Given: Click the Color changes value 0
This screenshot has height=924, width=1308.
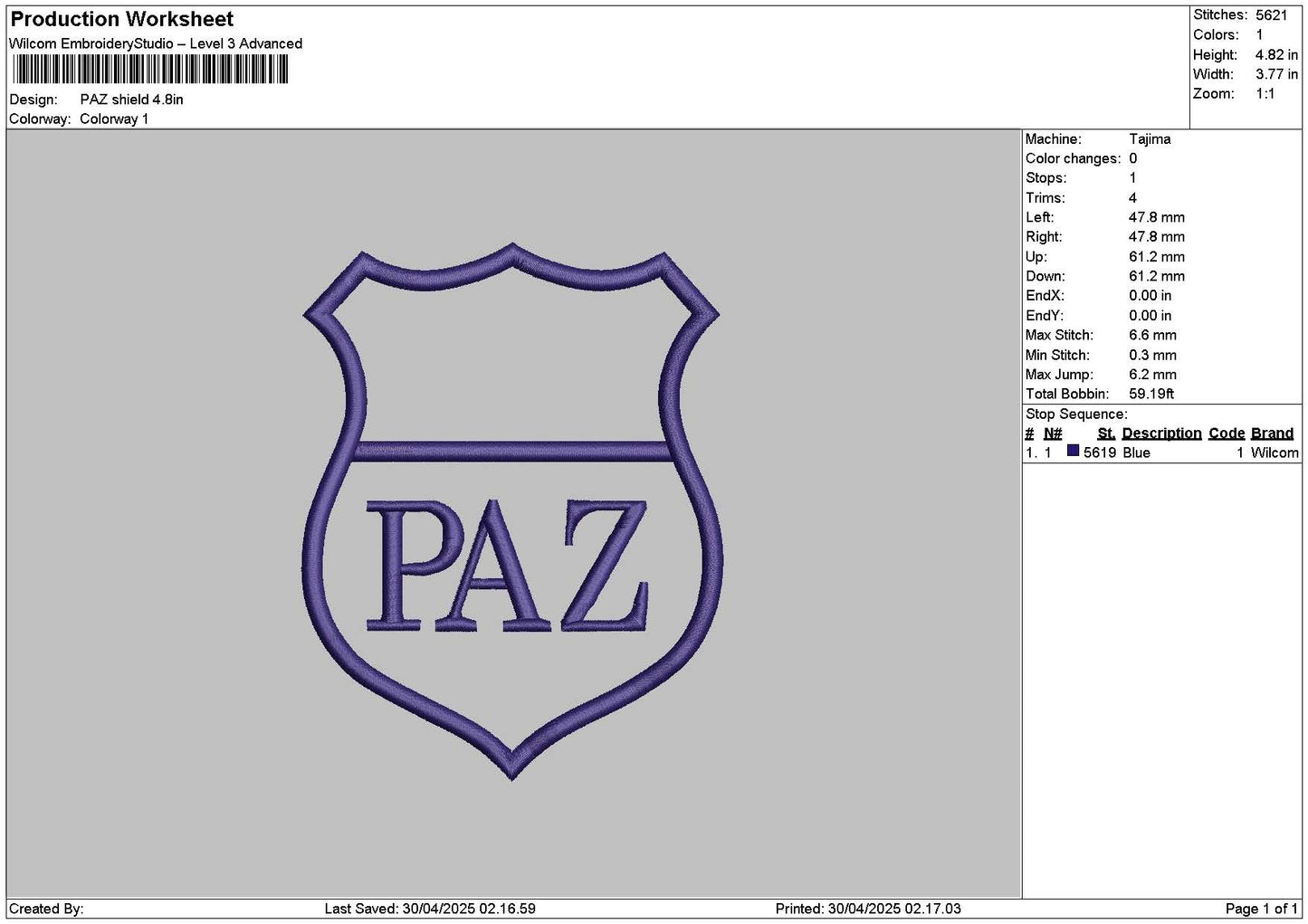Looking at the screenshot, I should [x=1132, y=158].
